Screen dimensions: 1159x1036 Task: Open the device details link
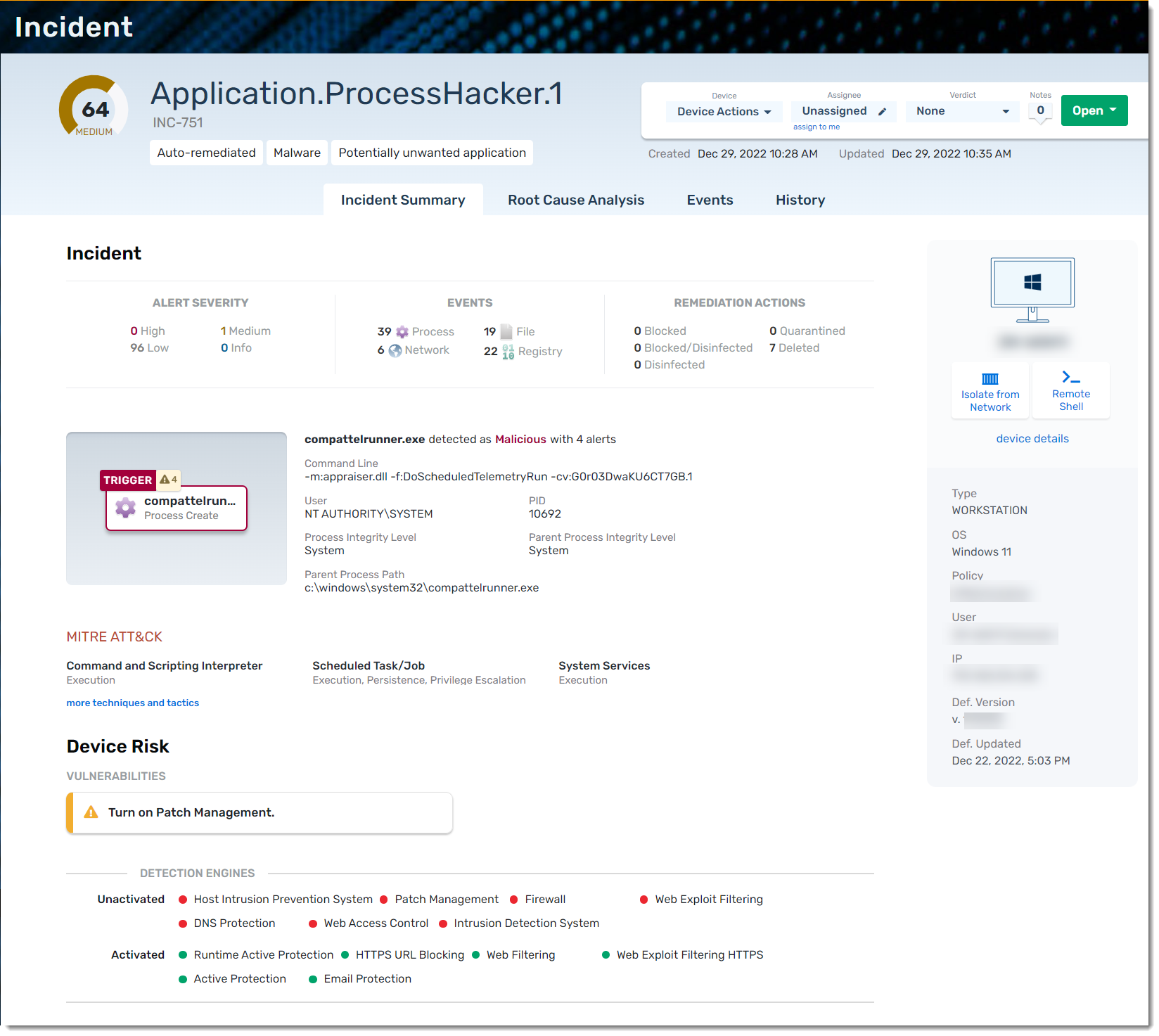click(1032, 439)
